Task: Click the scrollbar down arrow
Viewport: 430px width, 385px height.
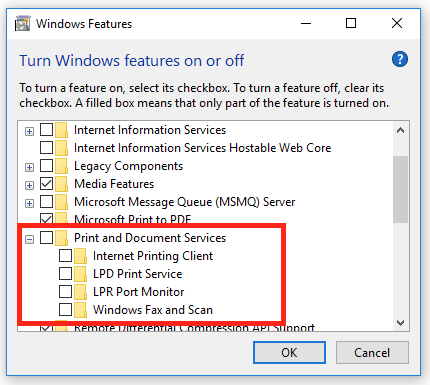Action: click(400, 323)
